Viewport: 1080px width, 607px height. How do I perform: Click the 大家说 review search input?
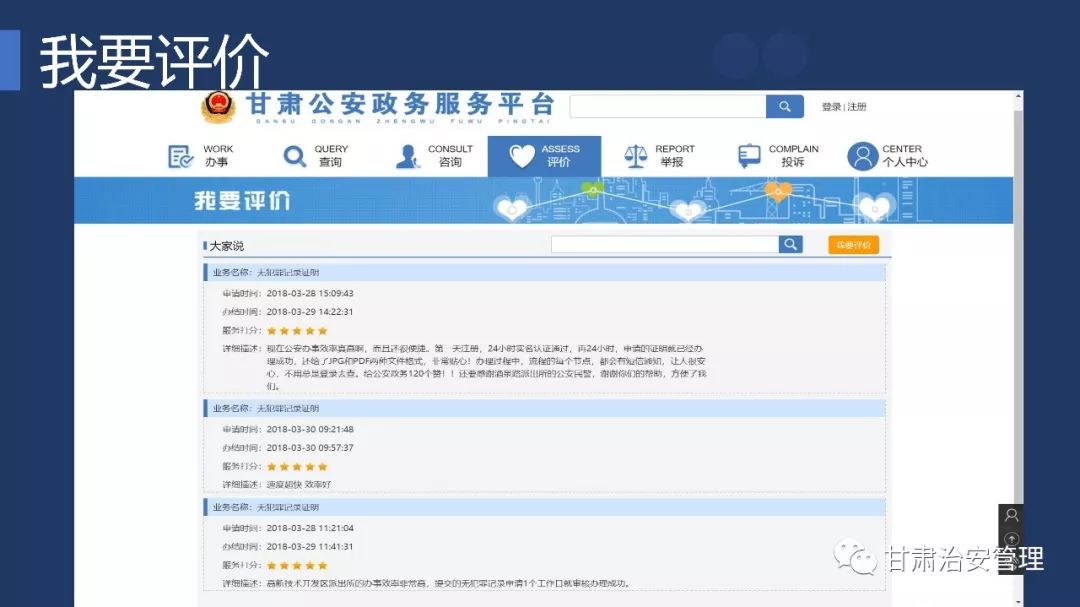pyautogui.click(x=664, y=245)
